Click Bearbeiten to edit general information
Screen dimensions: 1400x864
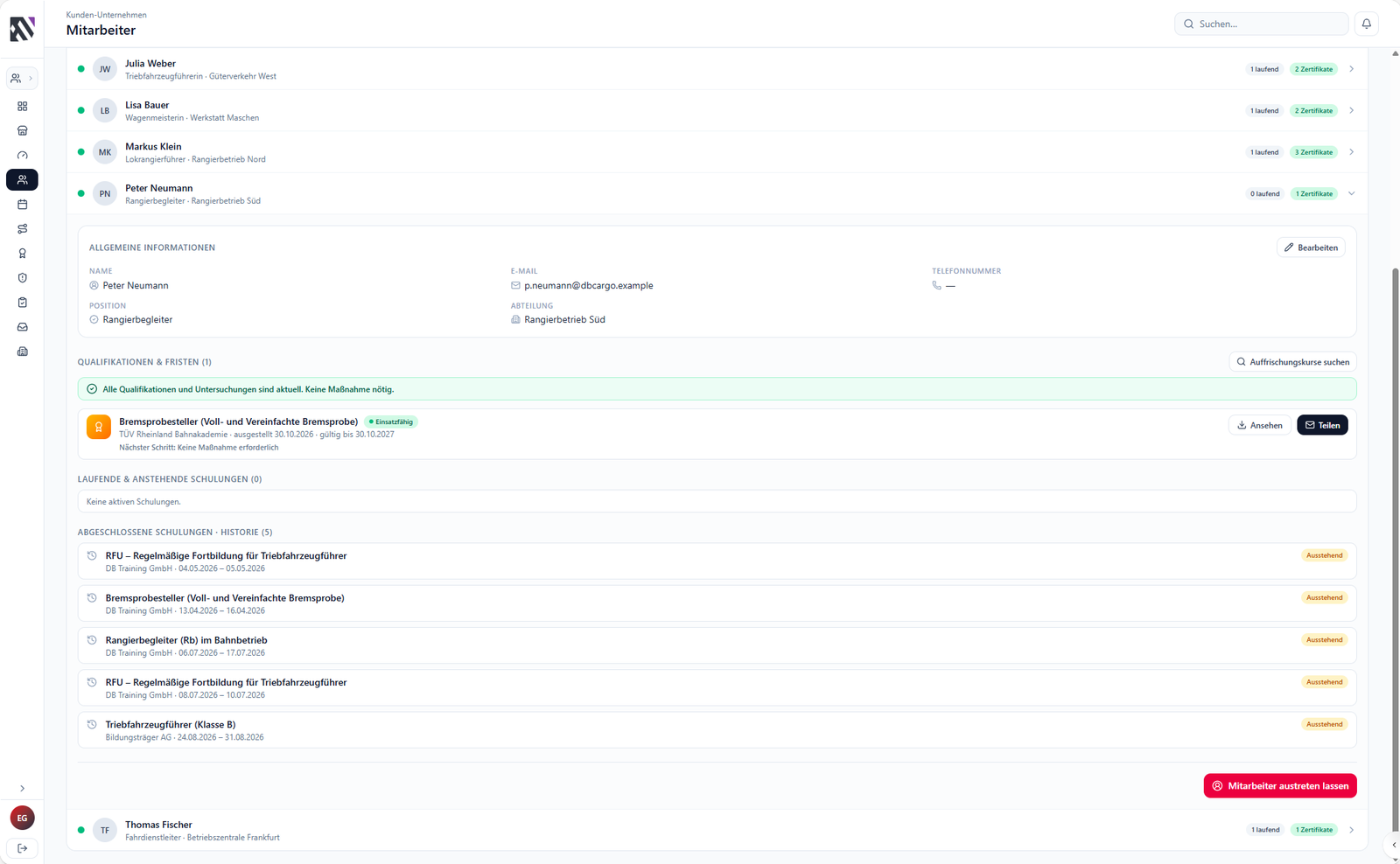(x=1311, y=247)
